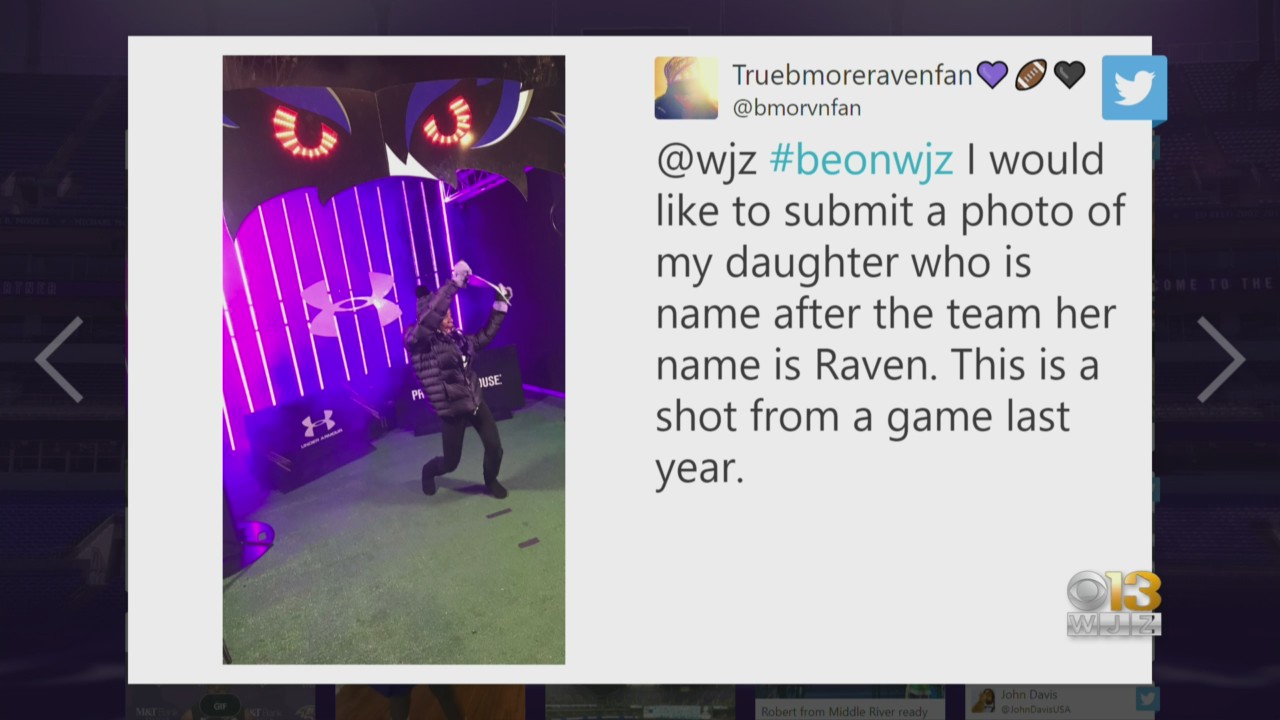Open the @wjz mention in the tweet

(706, 161)
